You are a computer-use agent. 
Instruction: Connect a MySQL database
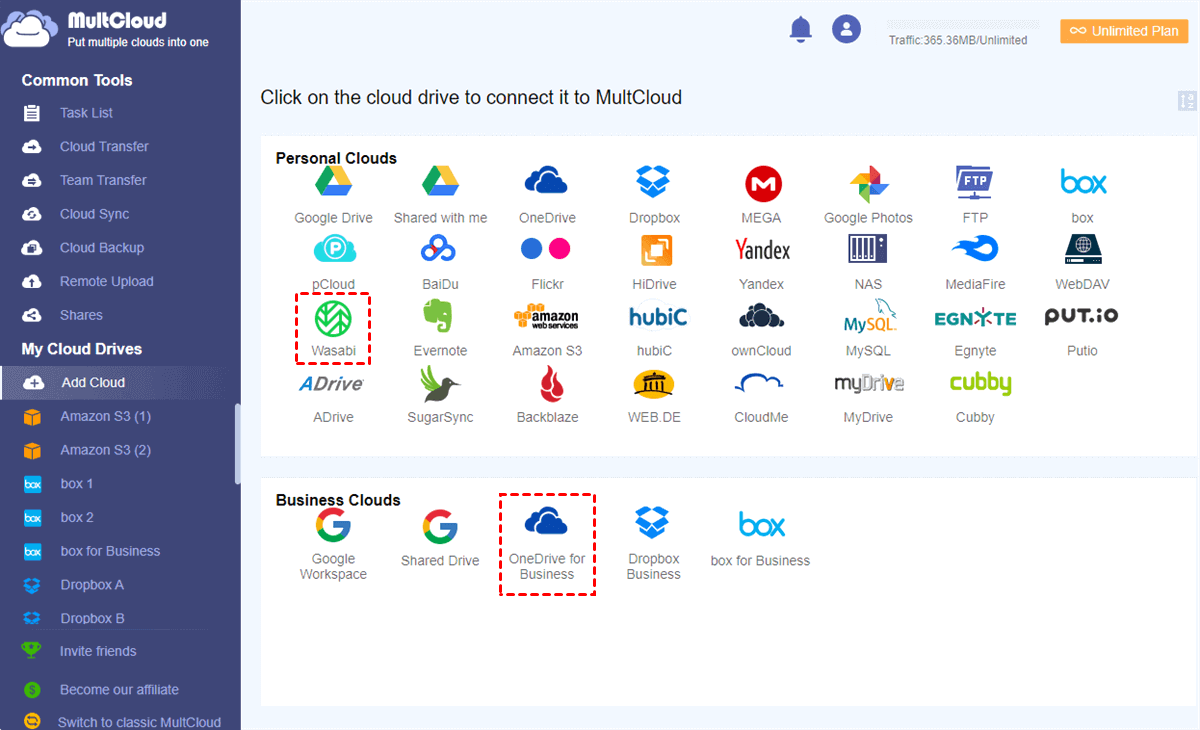point(870,316)
